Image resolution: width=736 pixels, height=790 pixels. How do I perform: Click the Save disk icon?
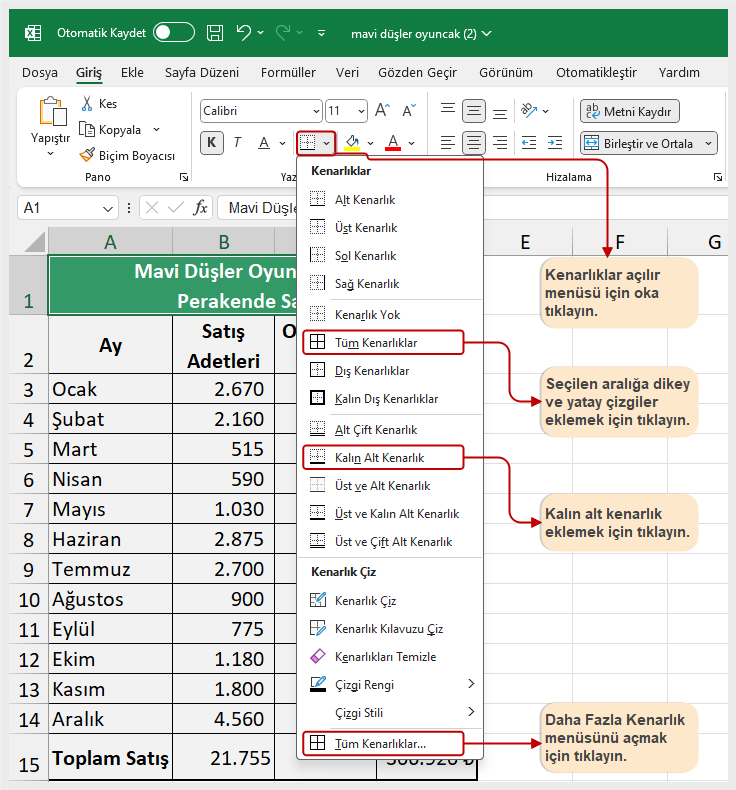tap(215, 33)
